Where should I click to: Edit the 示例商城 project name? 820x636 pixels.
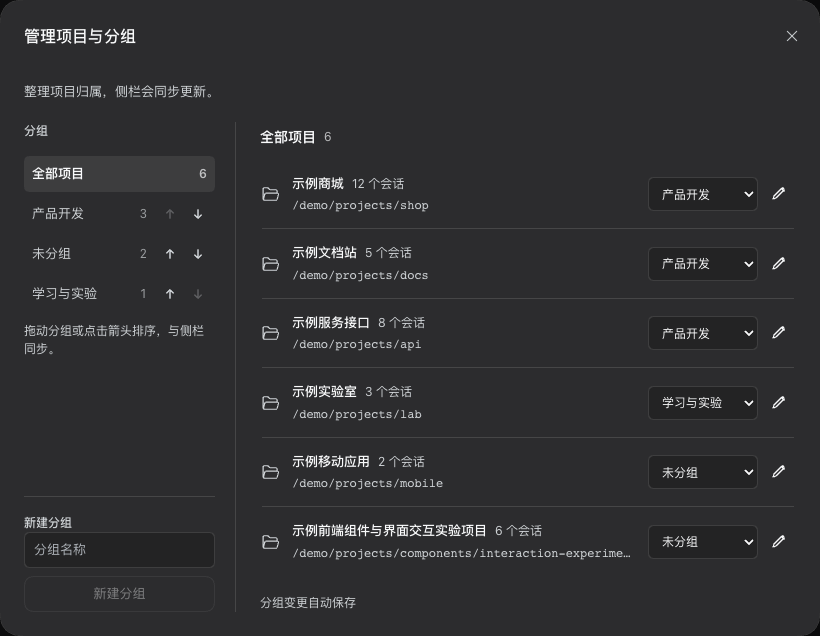[779, 194]
